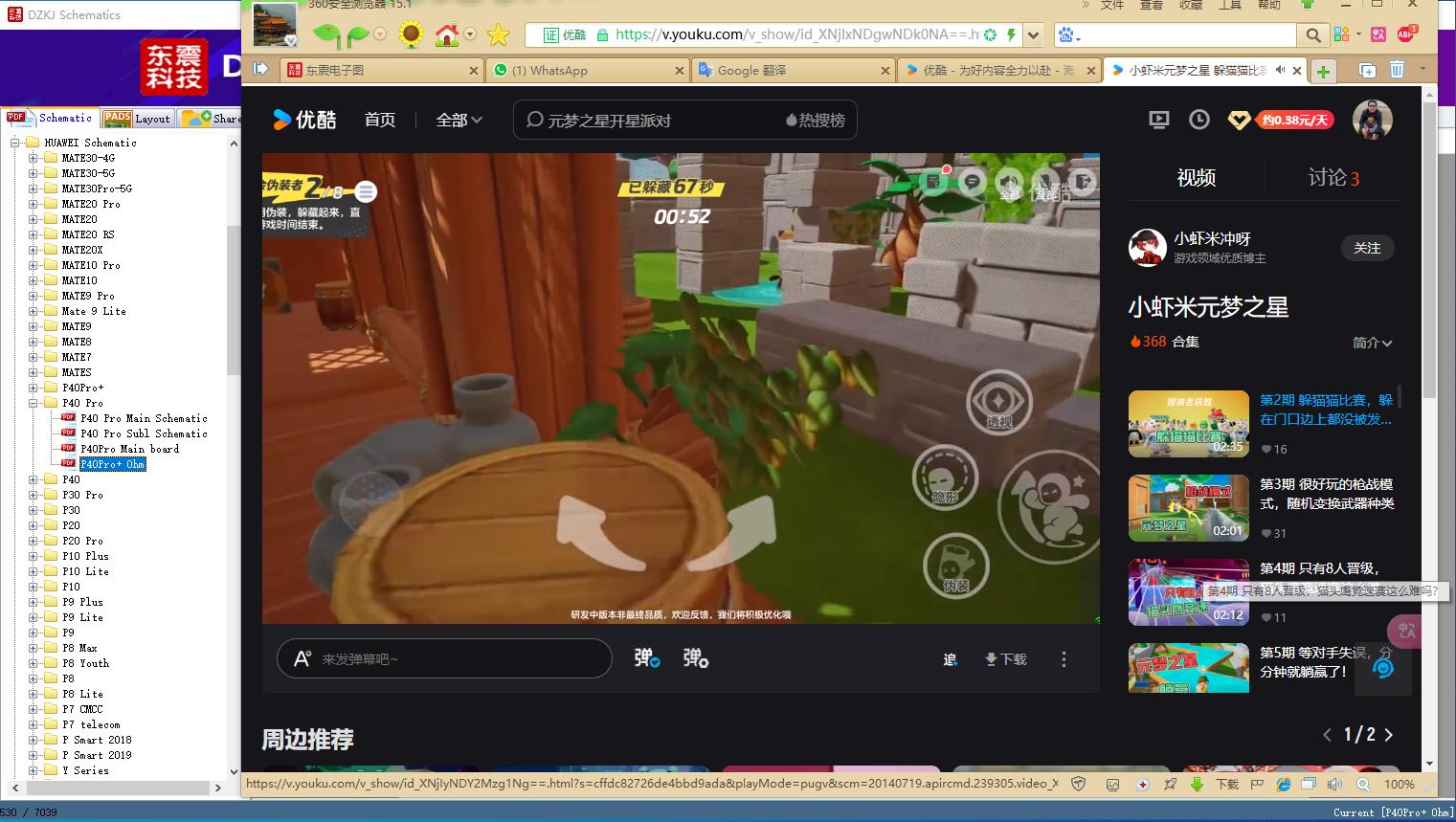Switch to IE mode icon in status bar

(x=1284, y=784)
